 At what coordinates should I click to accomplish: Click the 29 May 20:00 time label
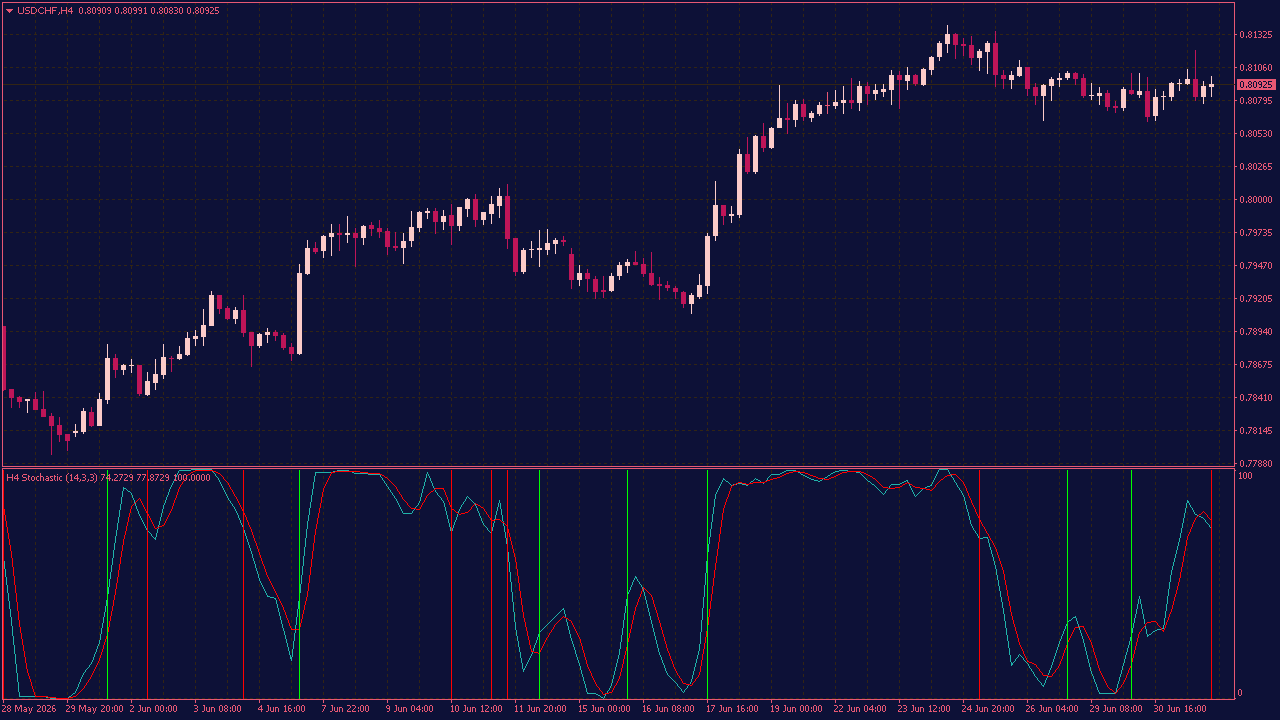[95, 709]
